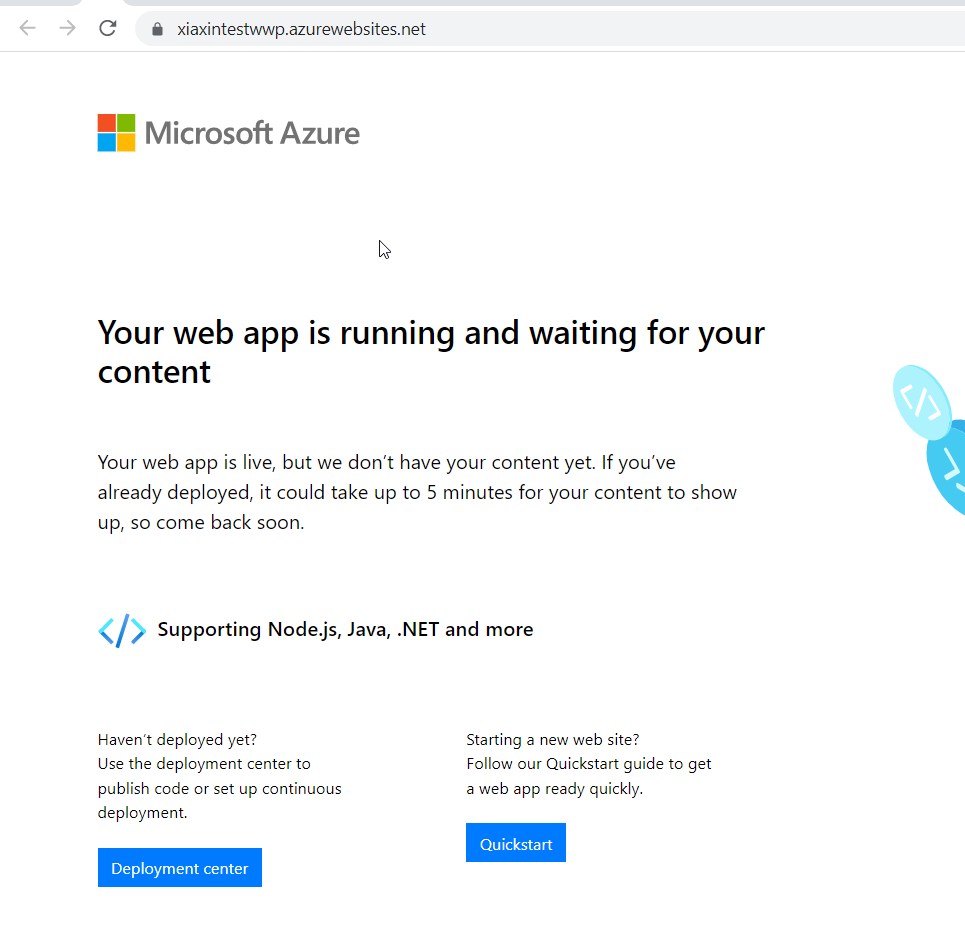Open the Quickstart guide
The height and width of the screenshot is (939, 965).
tap(516, 843)
